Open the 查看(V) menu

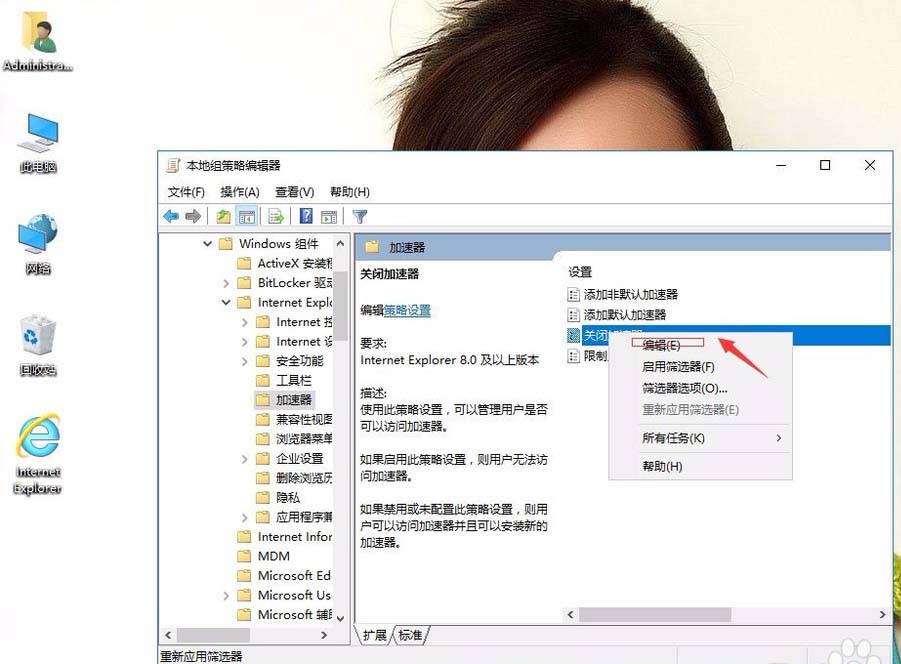tap(294, 192)
